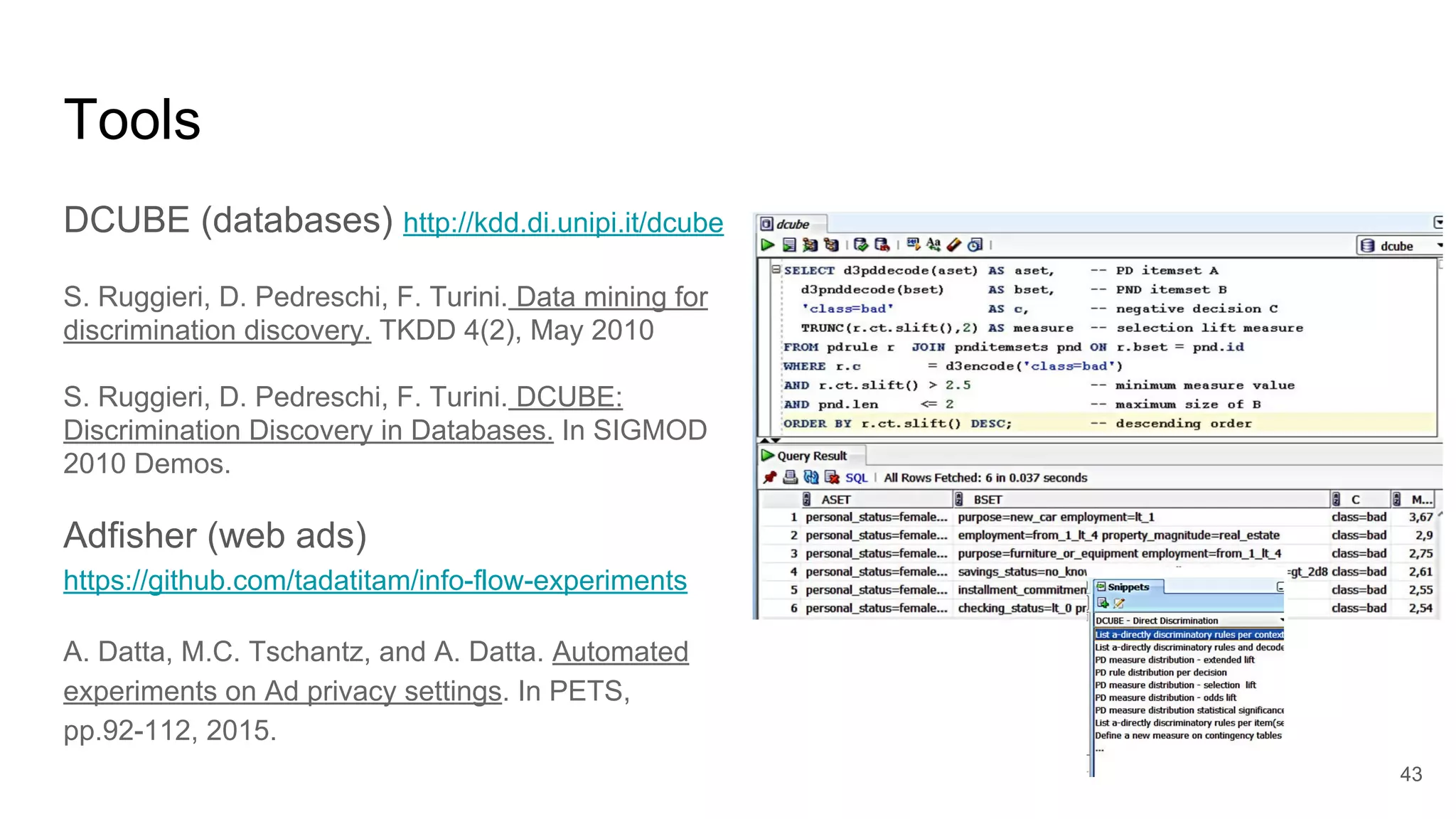
Task: Click the SQL link in result toolbar
Action: 857,478
